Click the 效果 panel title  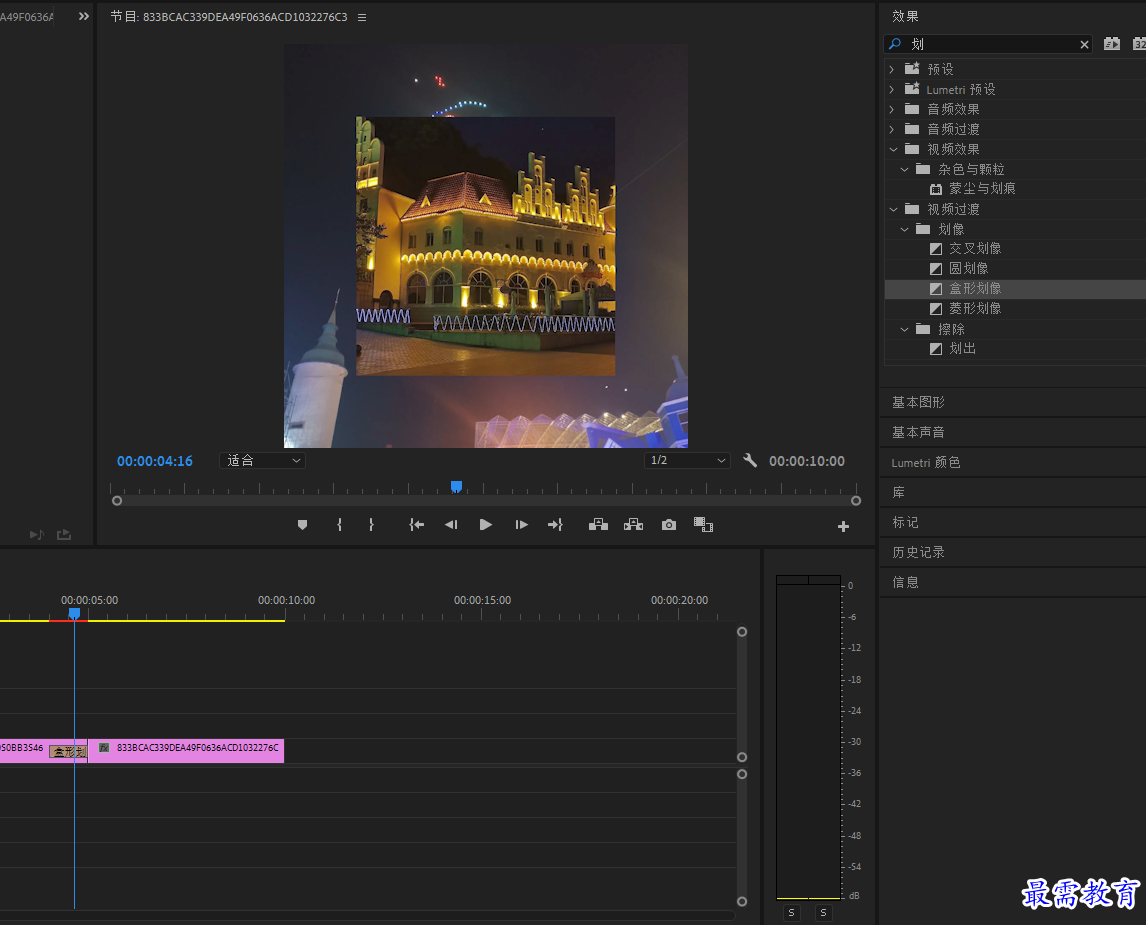(905, 16)
